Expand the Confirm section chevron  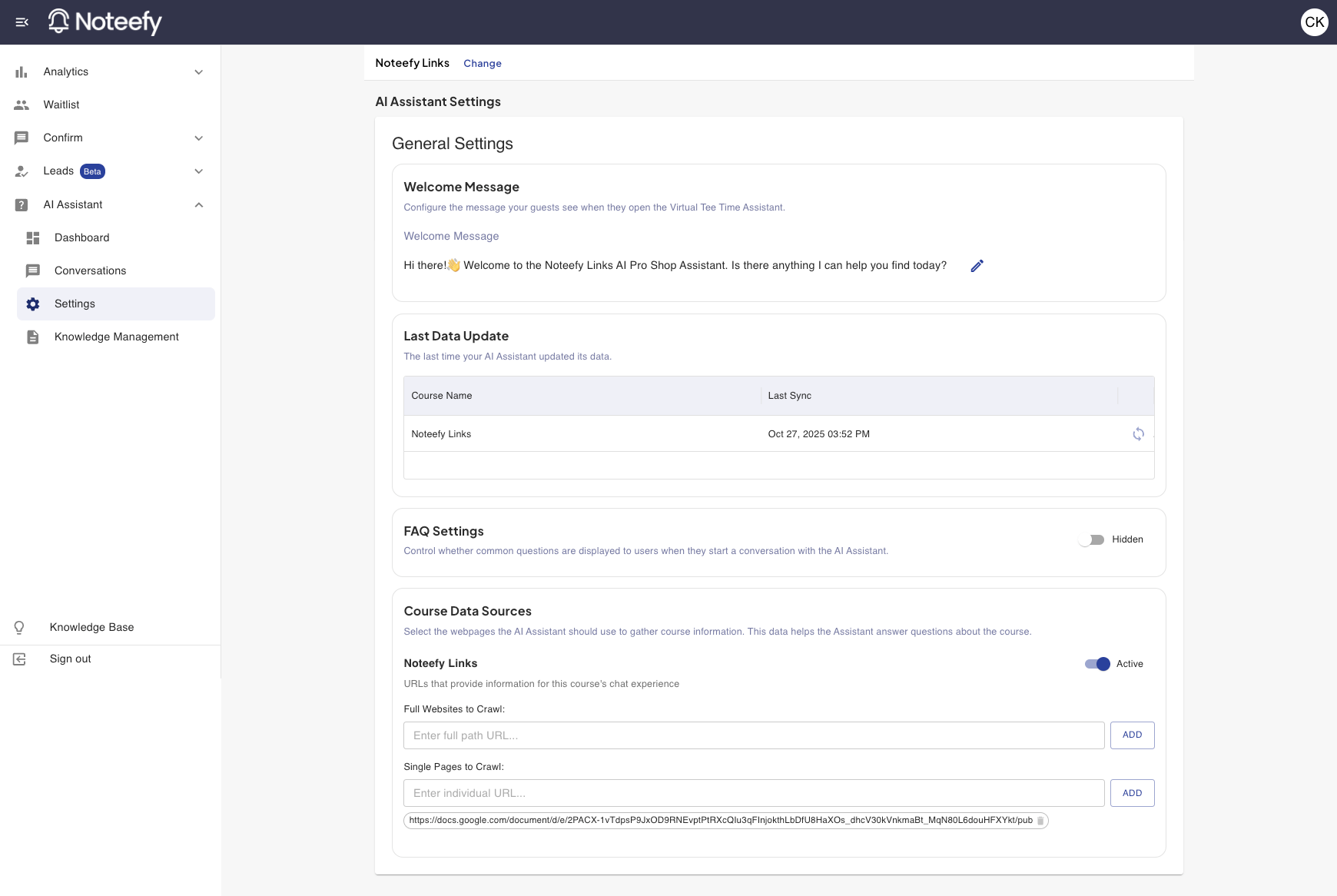click(x=199, y=138)
